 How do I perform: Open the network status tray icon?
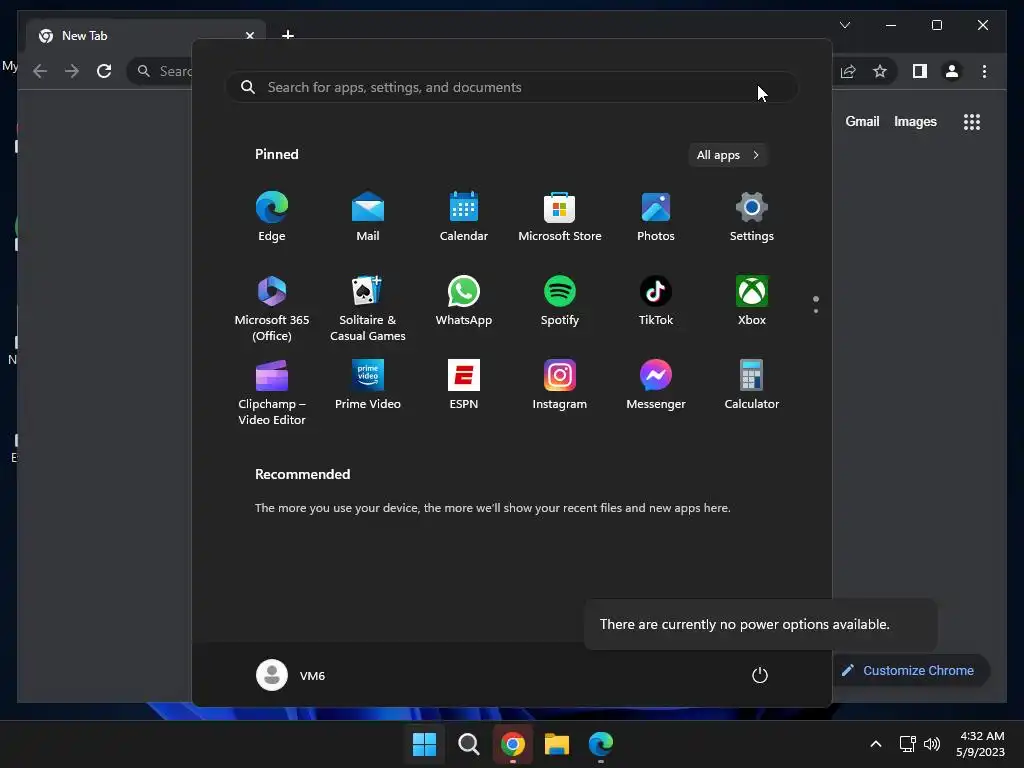[907, 744]
